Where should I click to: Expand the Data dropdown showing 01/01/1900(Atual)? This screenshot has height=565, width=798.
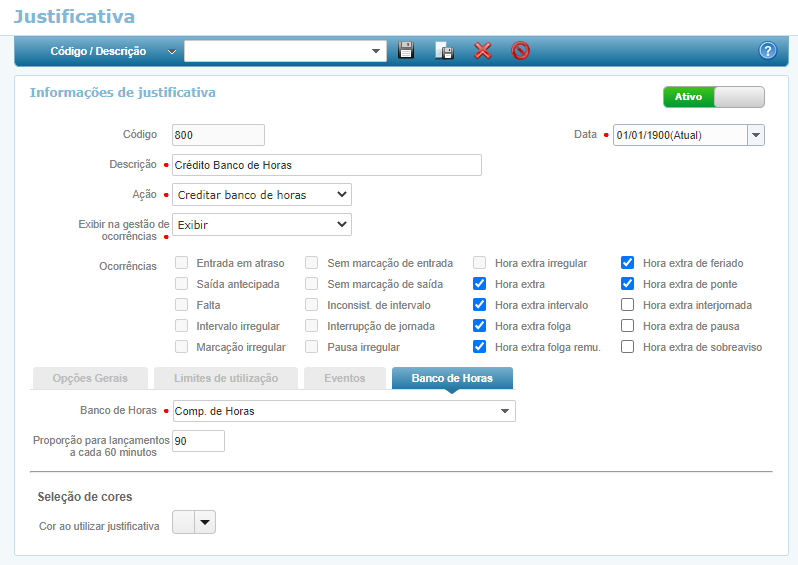(755, 135)
